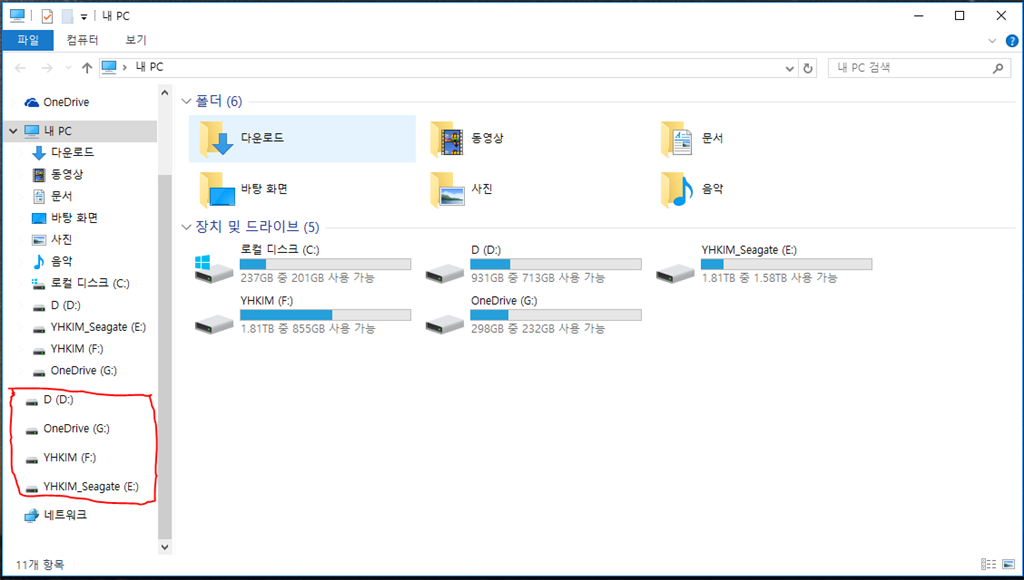Click the 내 PC breadcrumb in address bar
The width and height of the screenshot is (1024, 580).
(x=150, y=67)
